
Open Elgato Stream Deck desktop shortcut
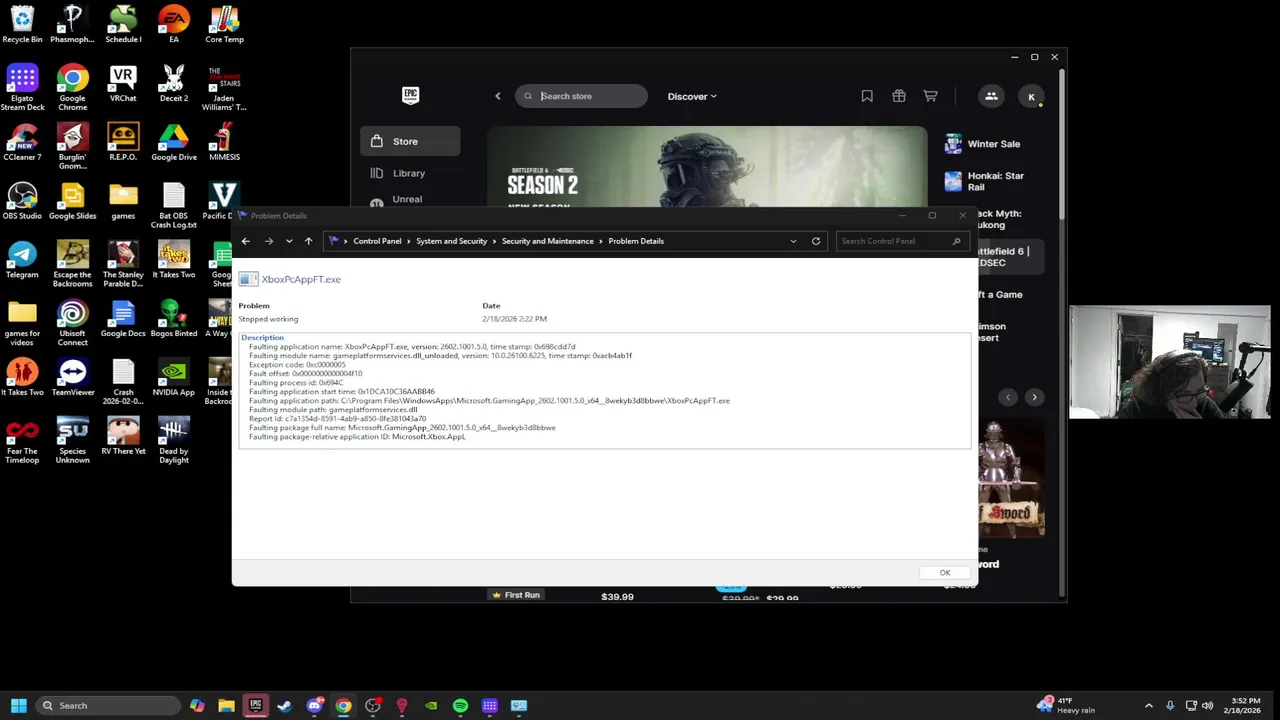[22, 88]
